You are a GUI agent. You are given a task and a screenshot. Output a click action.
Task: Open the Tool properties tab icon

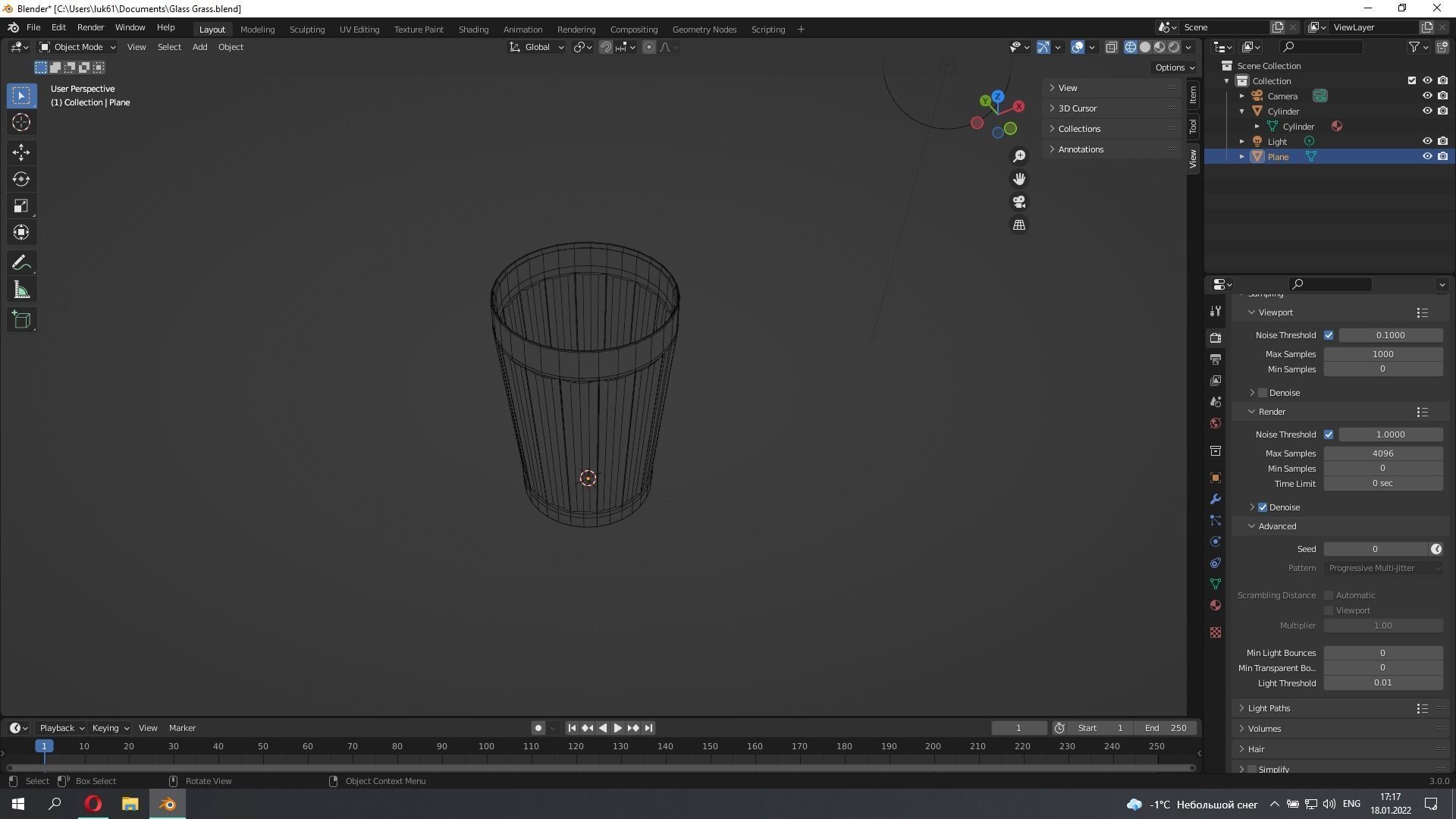(x=1216, y=311)
